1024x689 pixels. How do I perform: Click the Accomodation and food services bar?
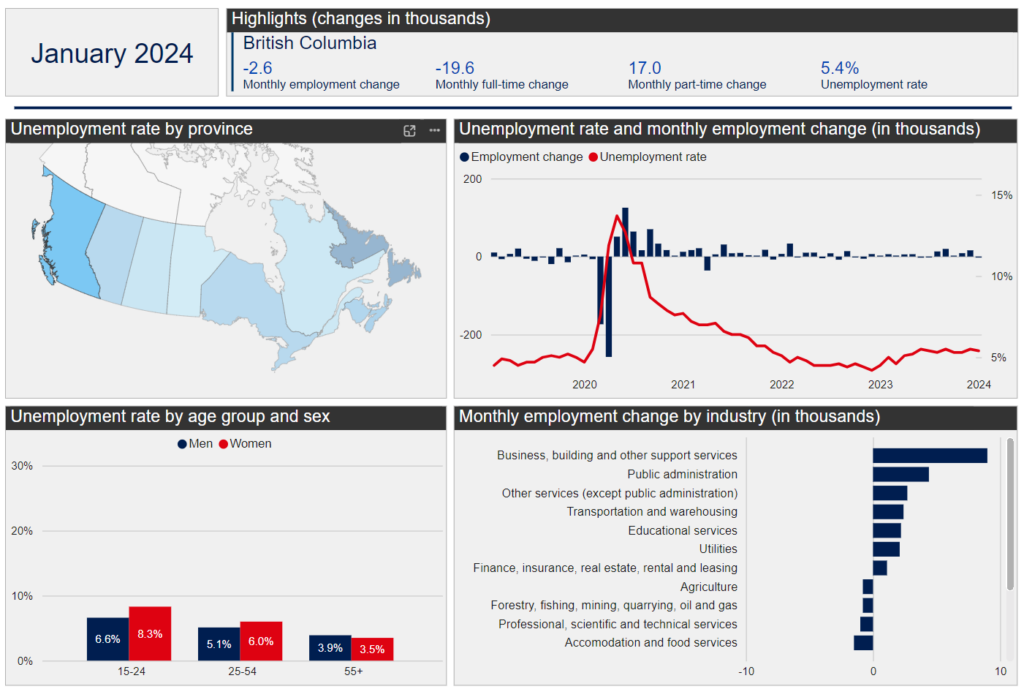(x=863, y=642)
